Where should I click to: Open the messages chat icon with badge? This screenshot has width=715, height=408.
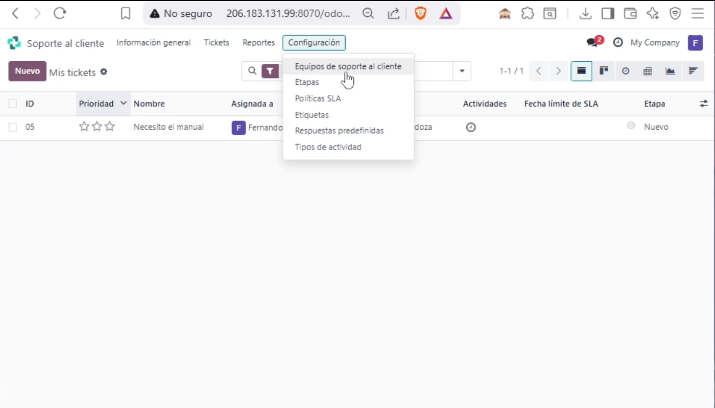coord(592,43)
